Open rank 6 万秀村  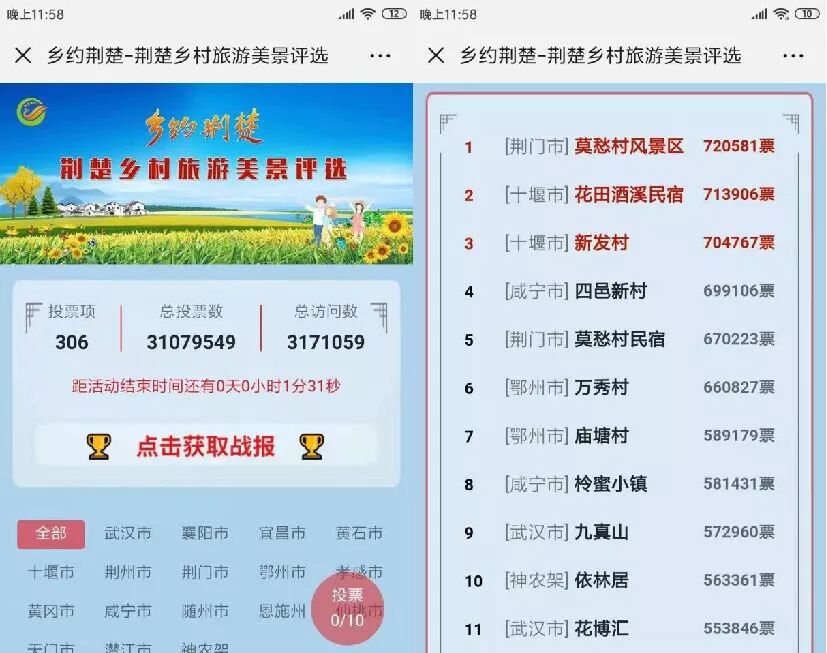pyautogui.click(x=602, y=388)
